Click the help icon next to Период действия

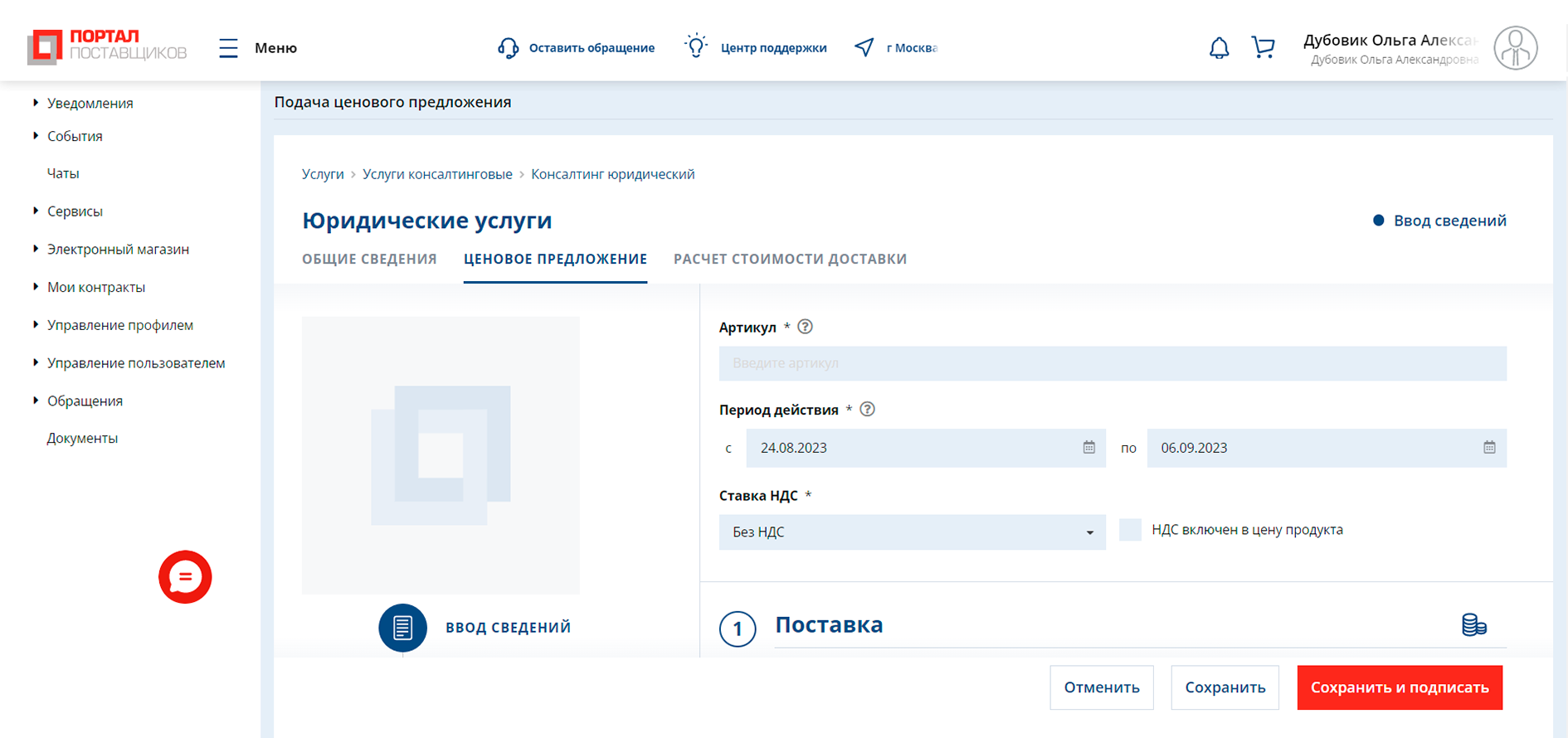point(867,409)
